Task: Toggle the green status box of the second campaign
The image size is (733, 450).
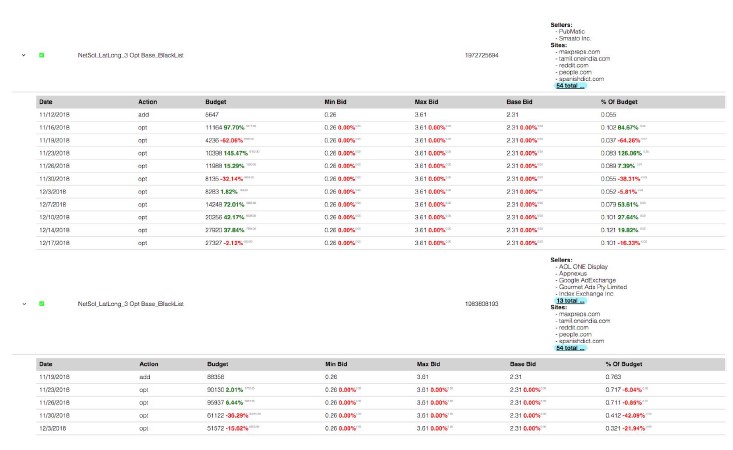Action: (x=42, y=302)
